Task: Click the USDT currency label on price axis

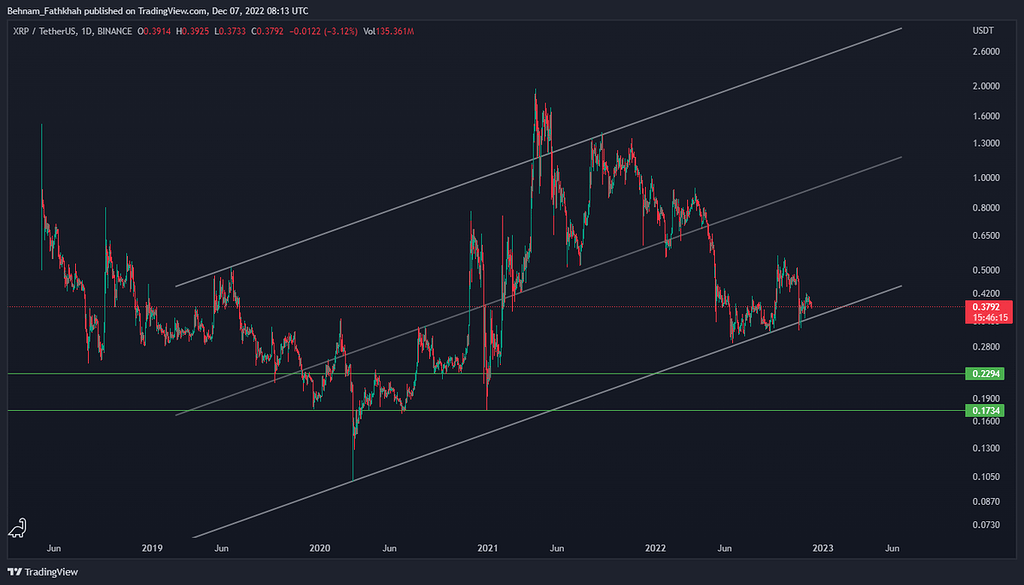Action: [x=982, y=32]
